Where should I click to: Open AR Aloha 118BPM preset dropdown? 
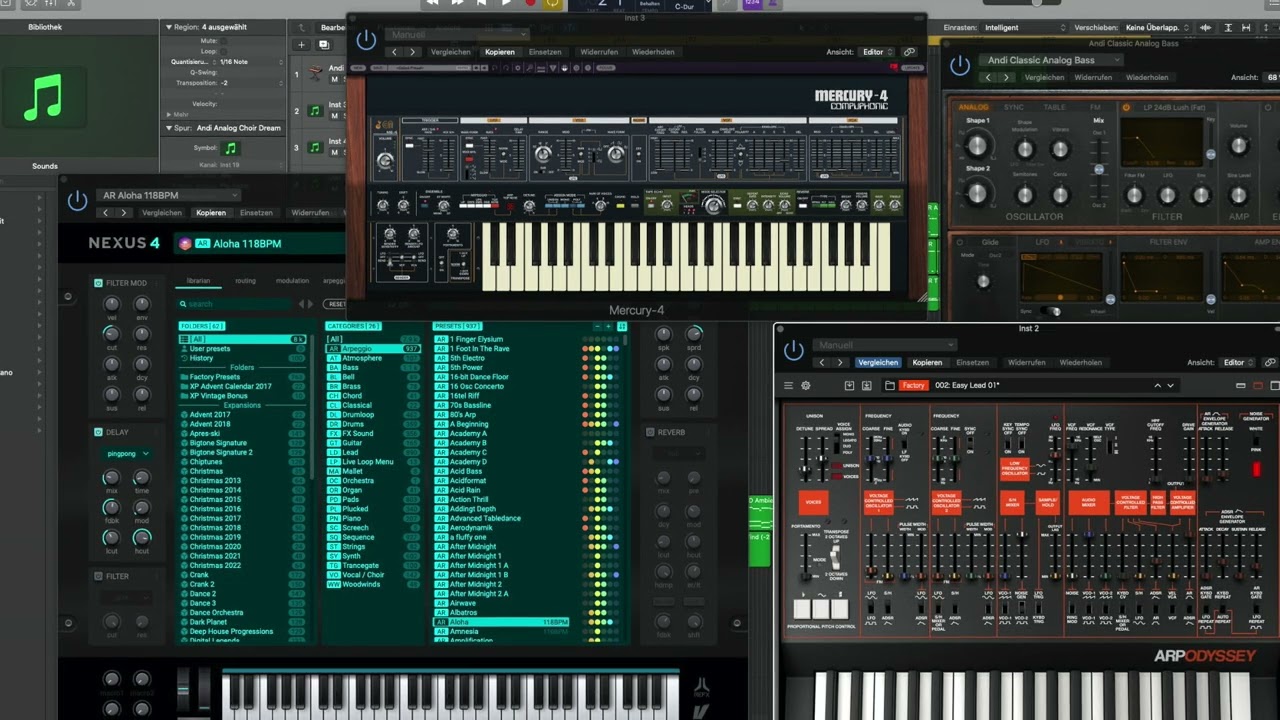point(168,195)
